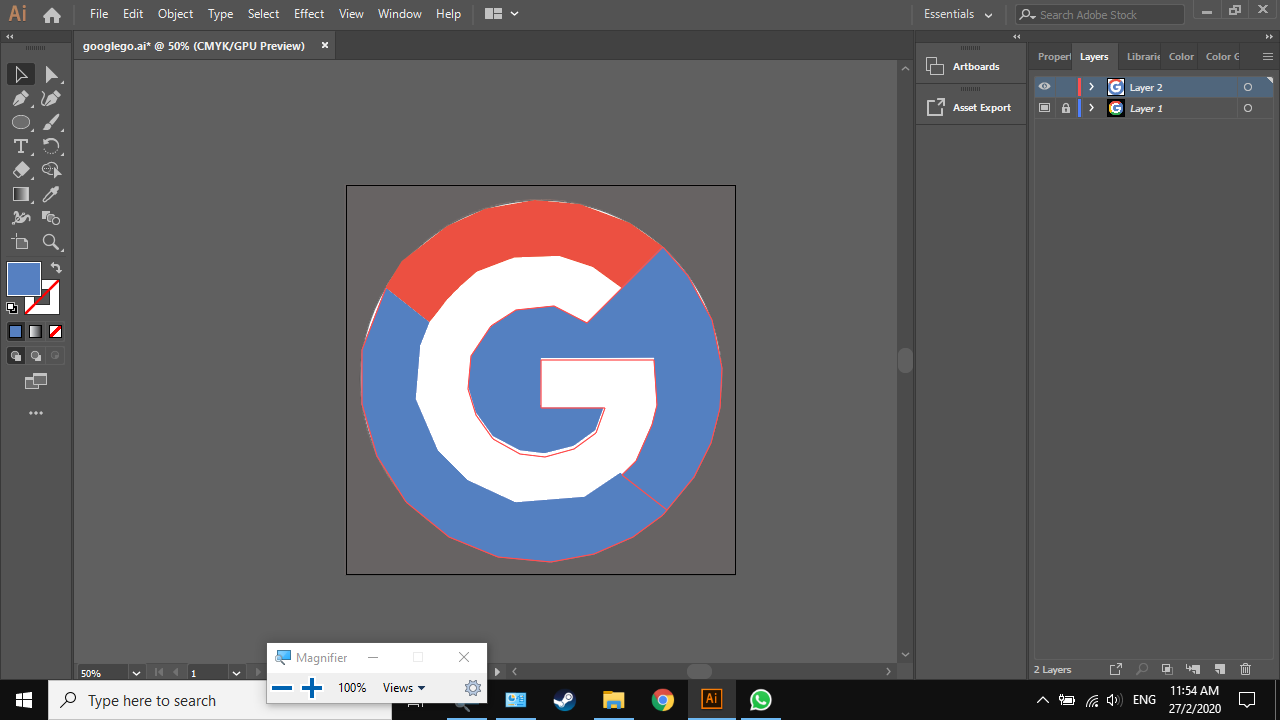Choose the Ellipse tool
The height and width of the screenshot is (720, 1280).
(20, 122)
